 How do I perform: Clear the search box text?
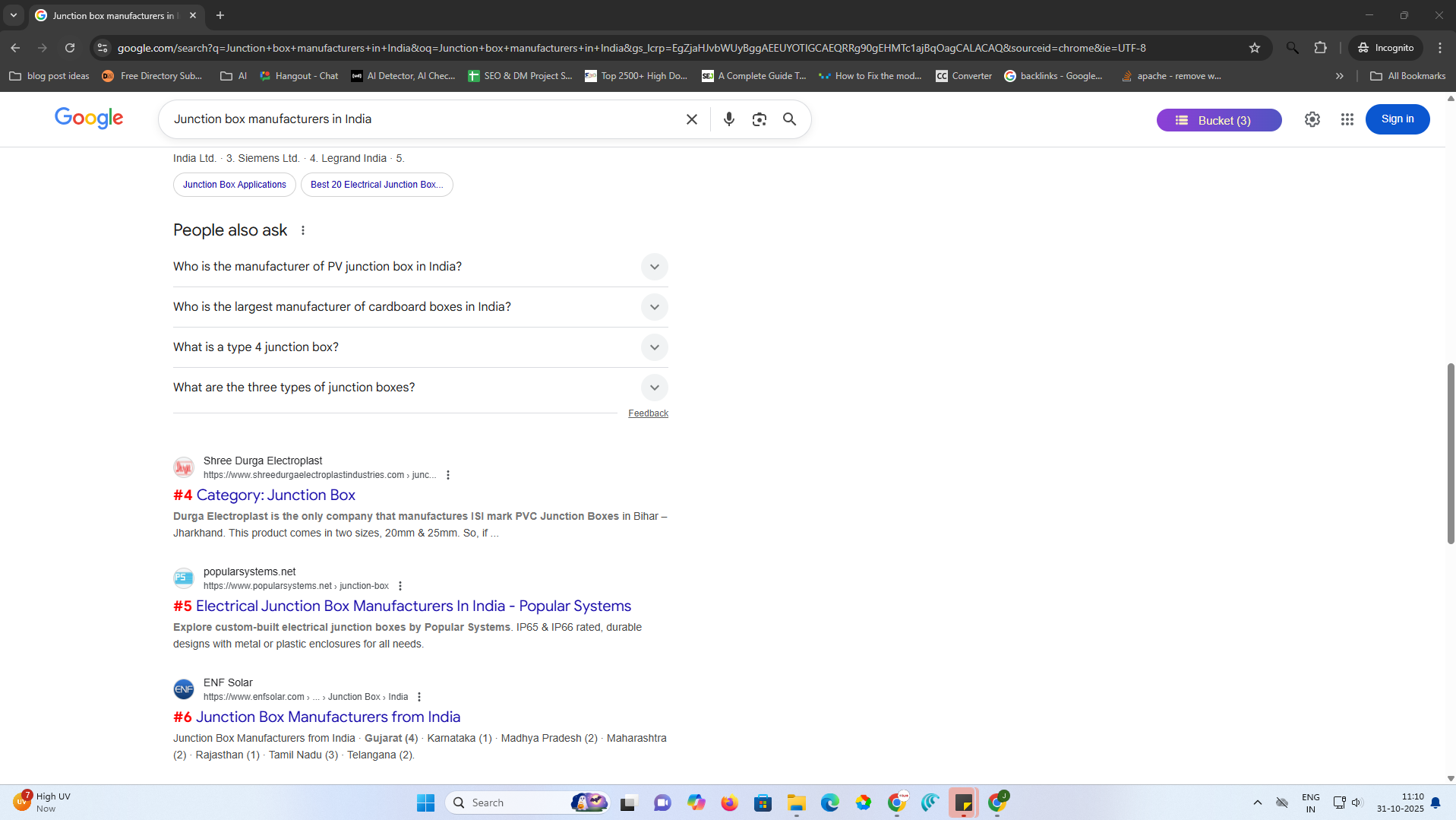(691, 119)
